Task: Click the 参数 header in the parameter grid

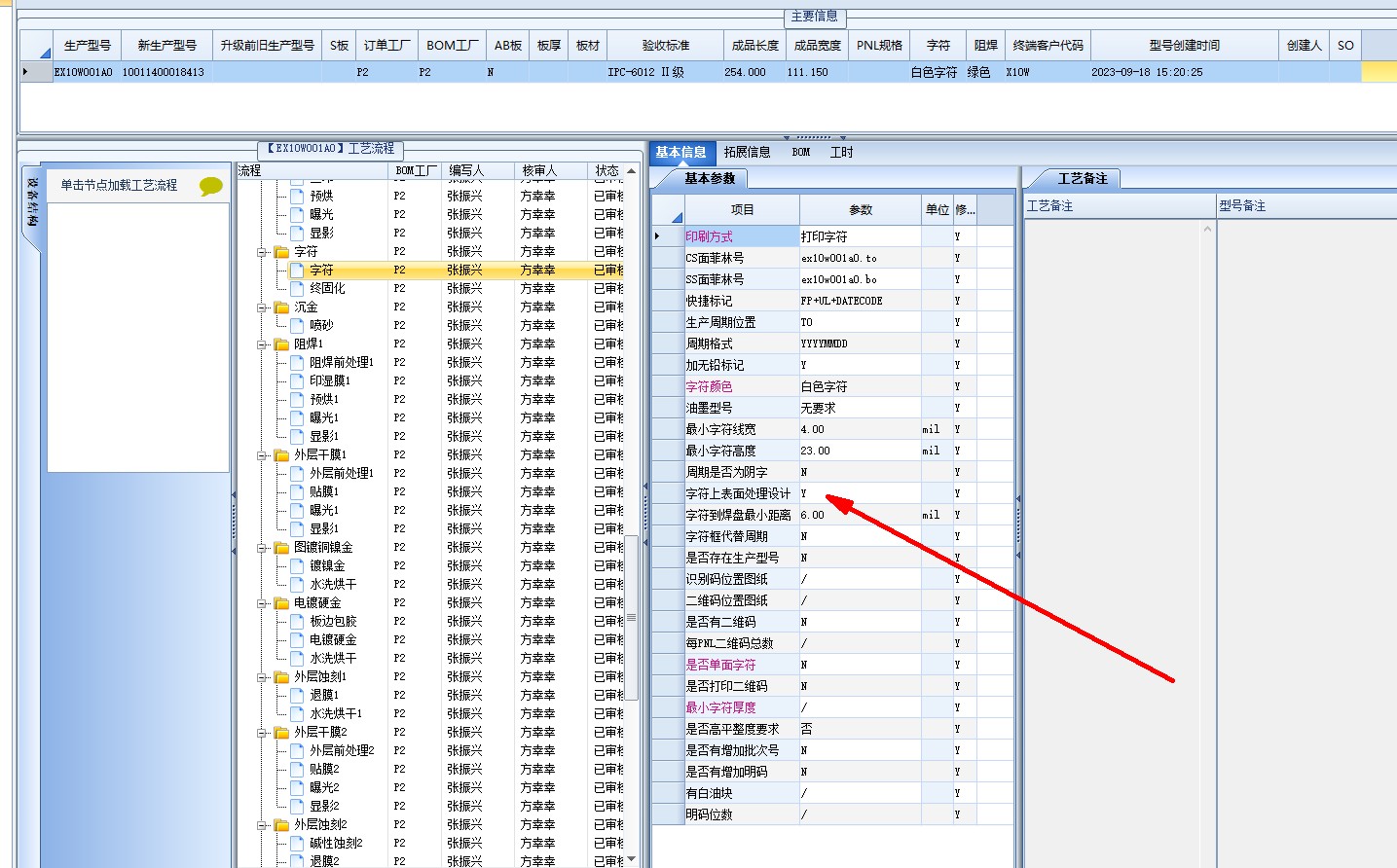Action: tap(861, 210)
